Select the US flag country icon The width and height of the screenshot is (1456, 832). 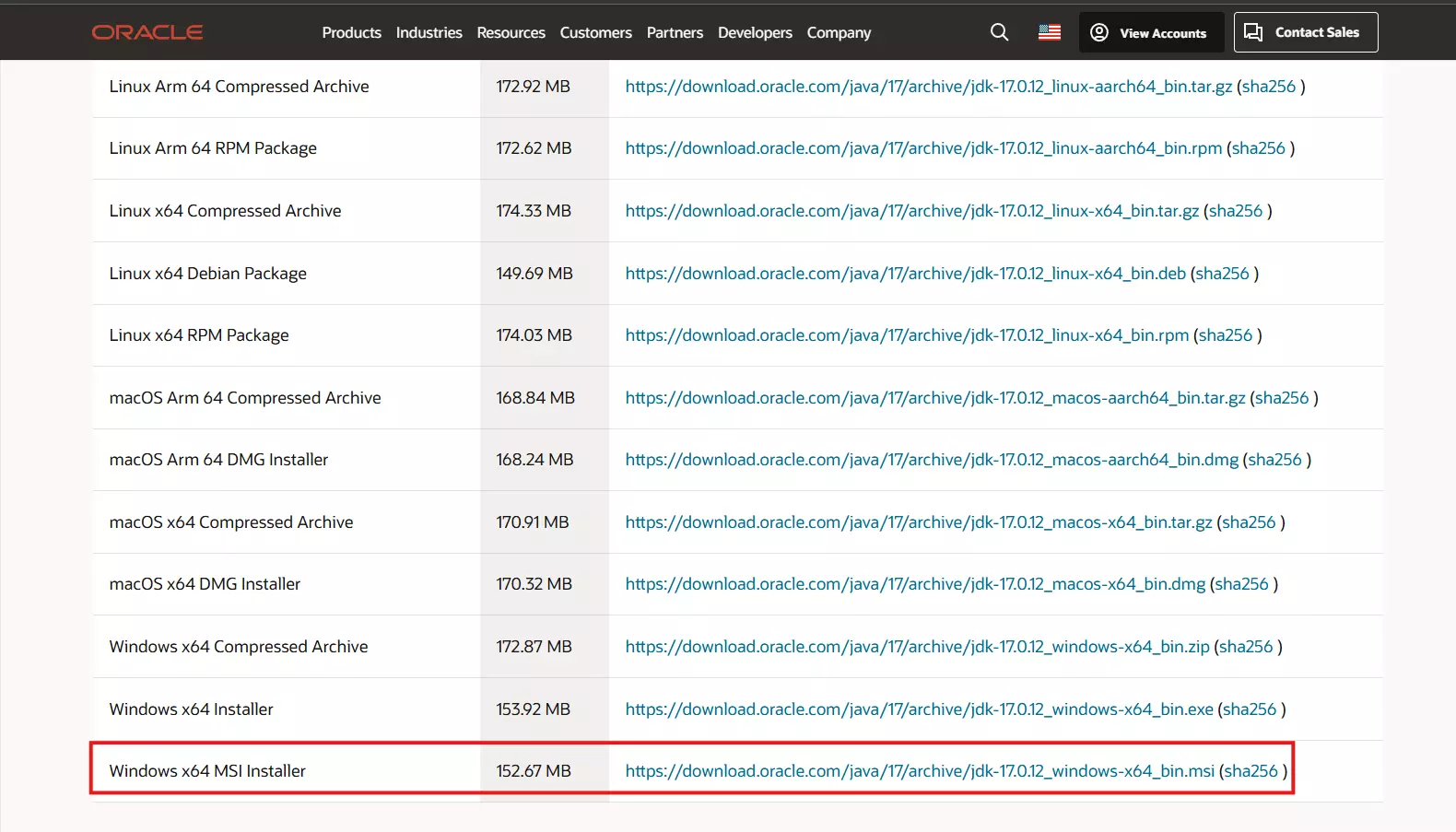1049,32
